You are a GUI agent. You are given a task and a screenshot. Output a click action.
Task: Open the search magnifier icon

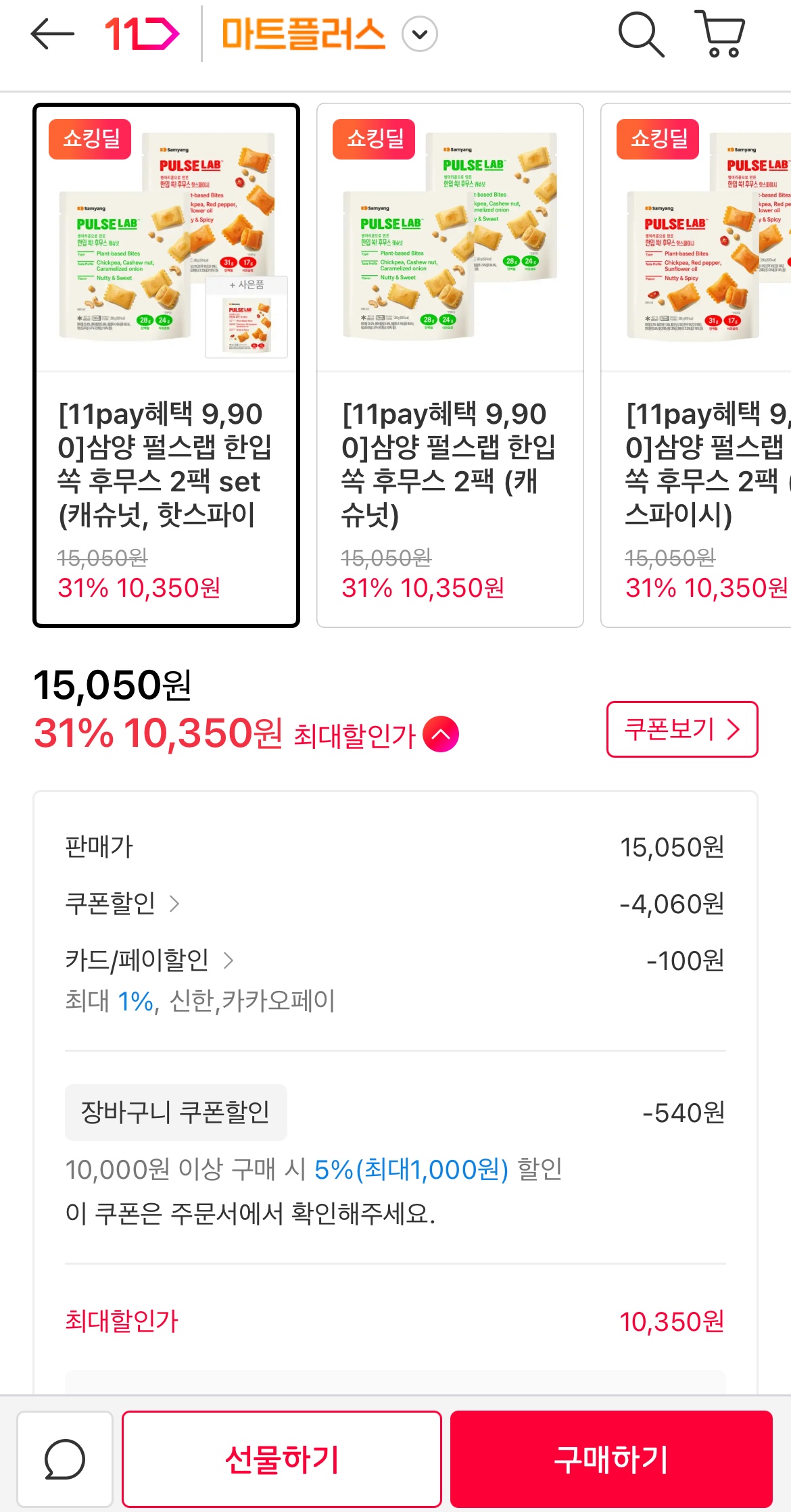click(641, 34)
